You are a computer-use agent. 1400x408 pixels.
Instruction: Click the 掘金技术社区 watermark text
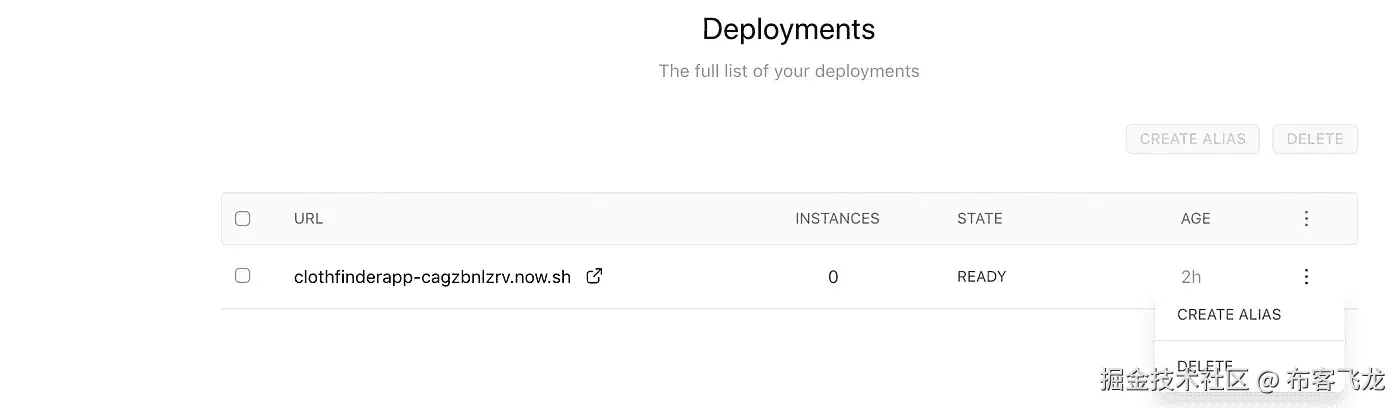[1175, 380]
